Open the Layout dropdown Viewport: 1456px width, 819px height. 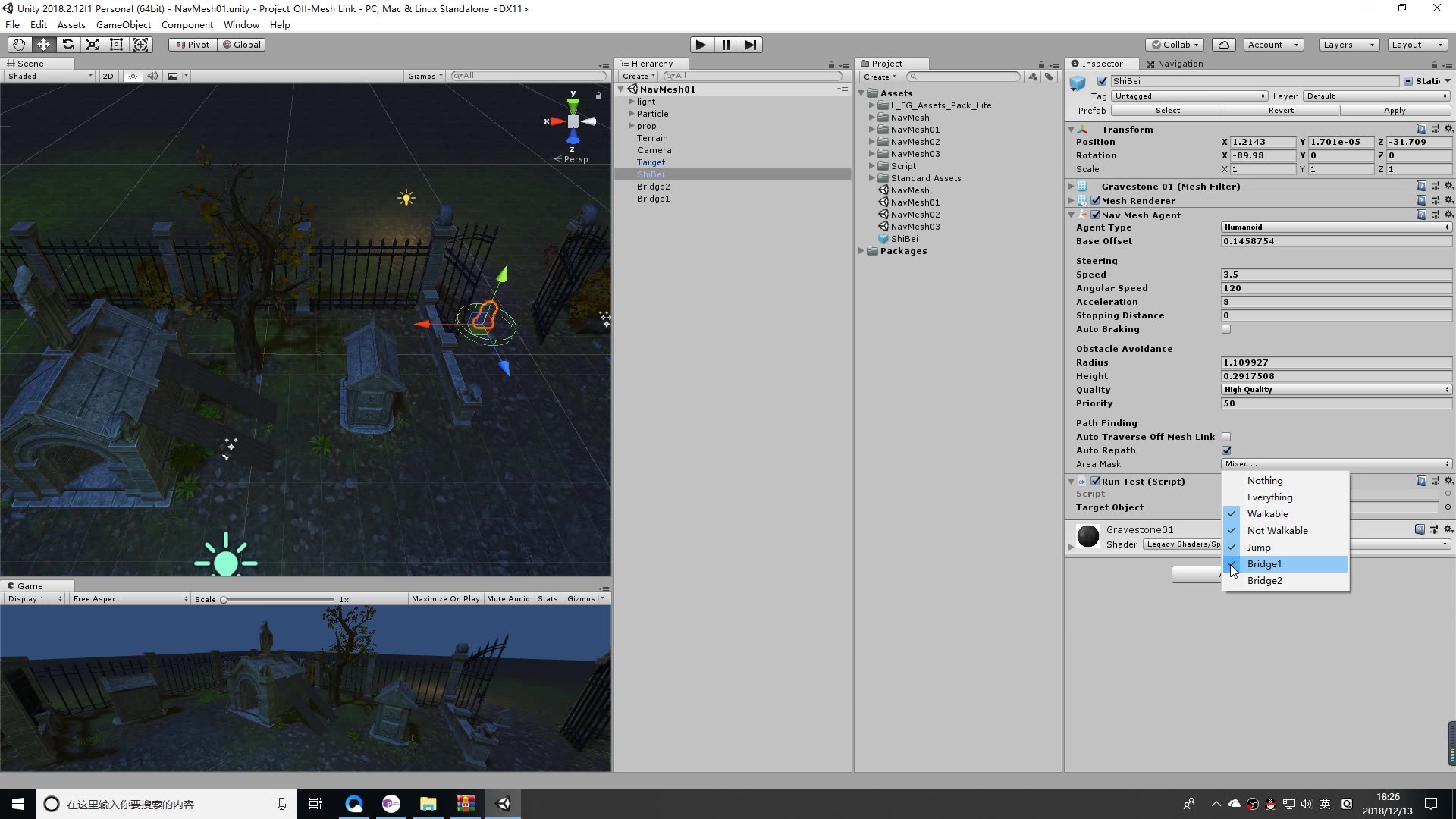[x=1416, y=45]
